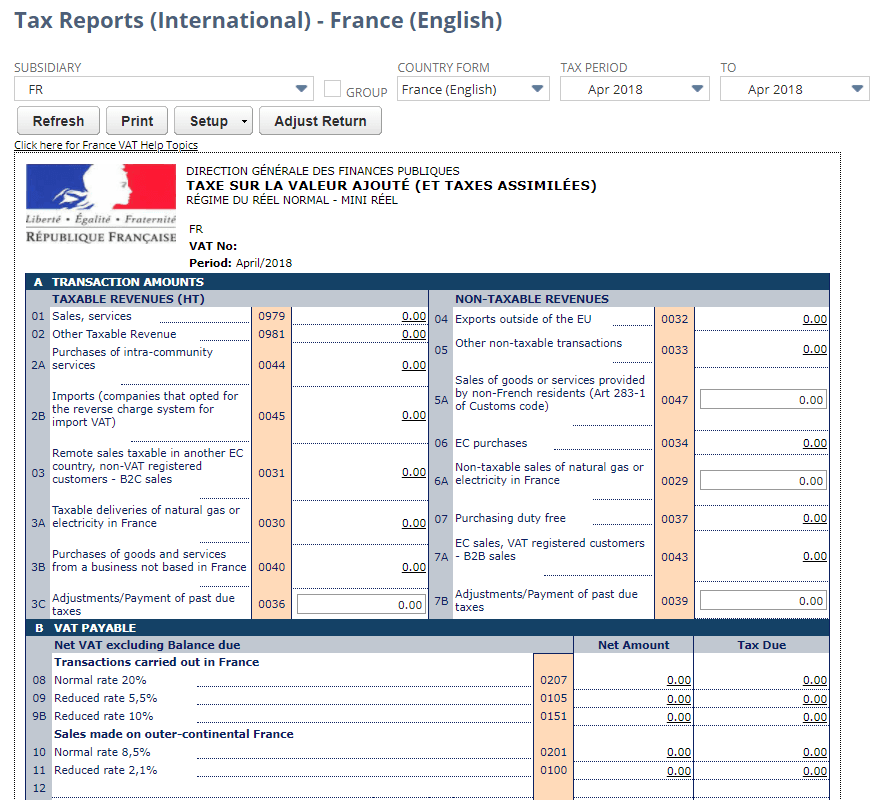Open France VAT Help Topics link

tap(106, 146)
